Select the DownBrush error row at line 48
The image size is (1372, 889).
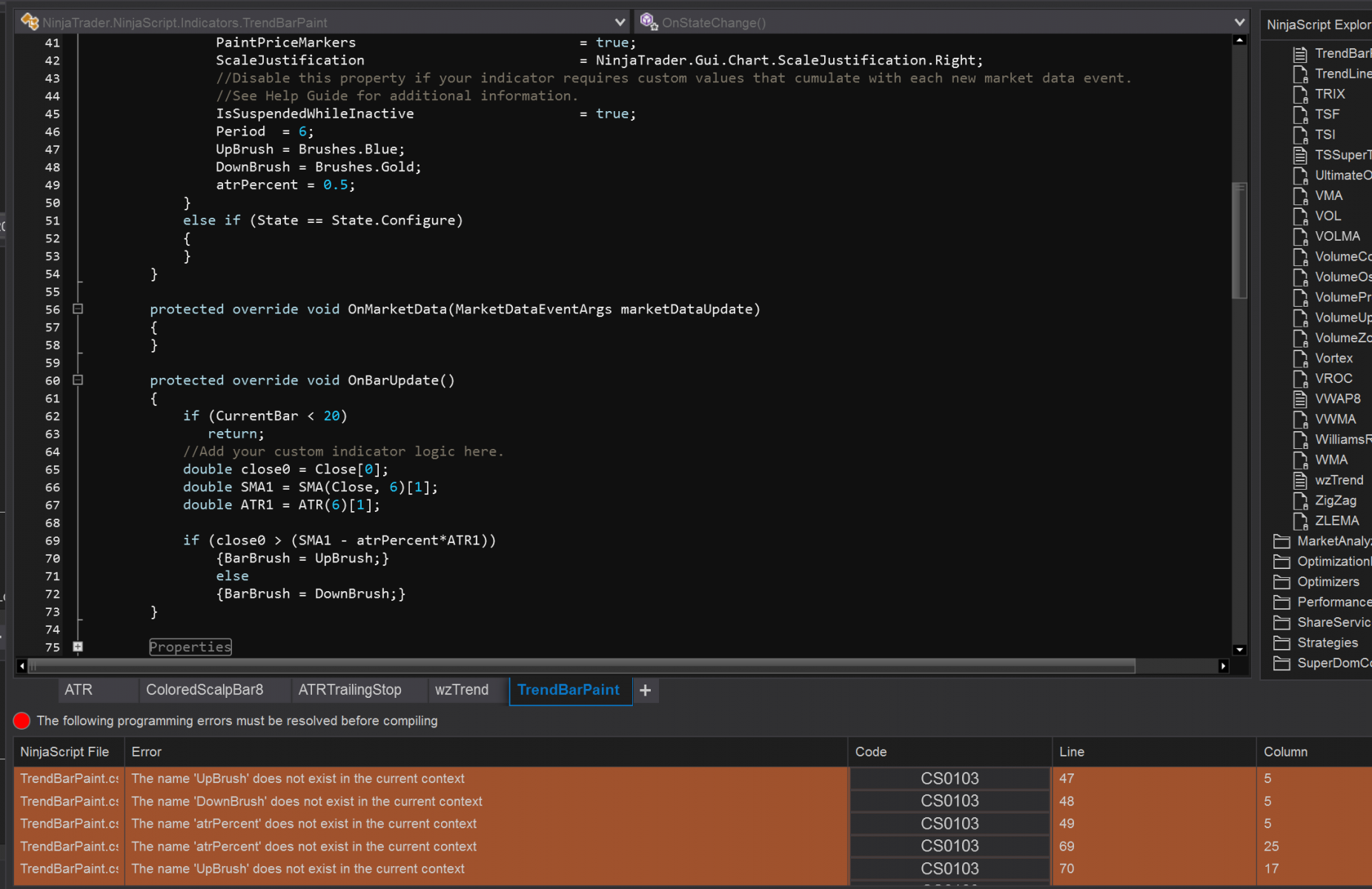point(307,802)
